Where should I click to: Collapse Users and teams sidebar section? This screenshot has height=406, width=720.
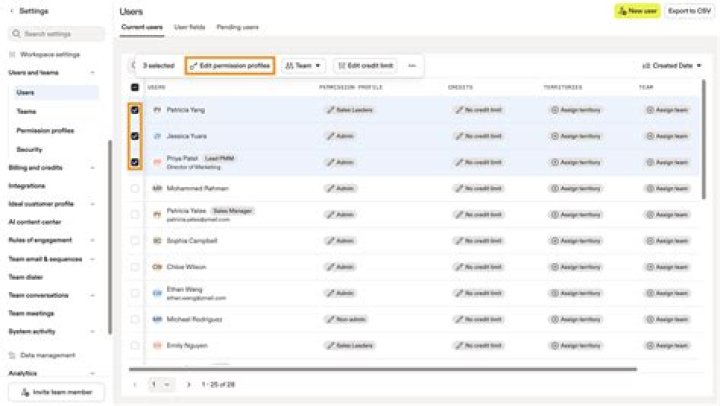coord(92,73)
